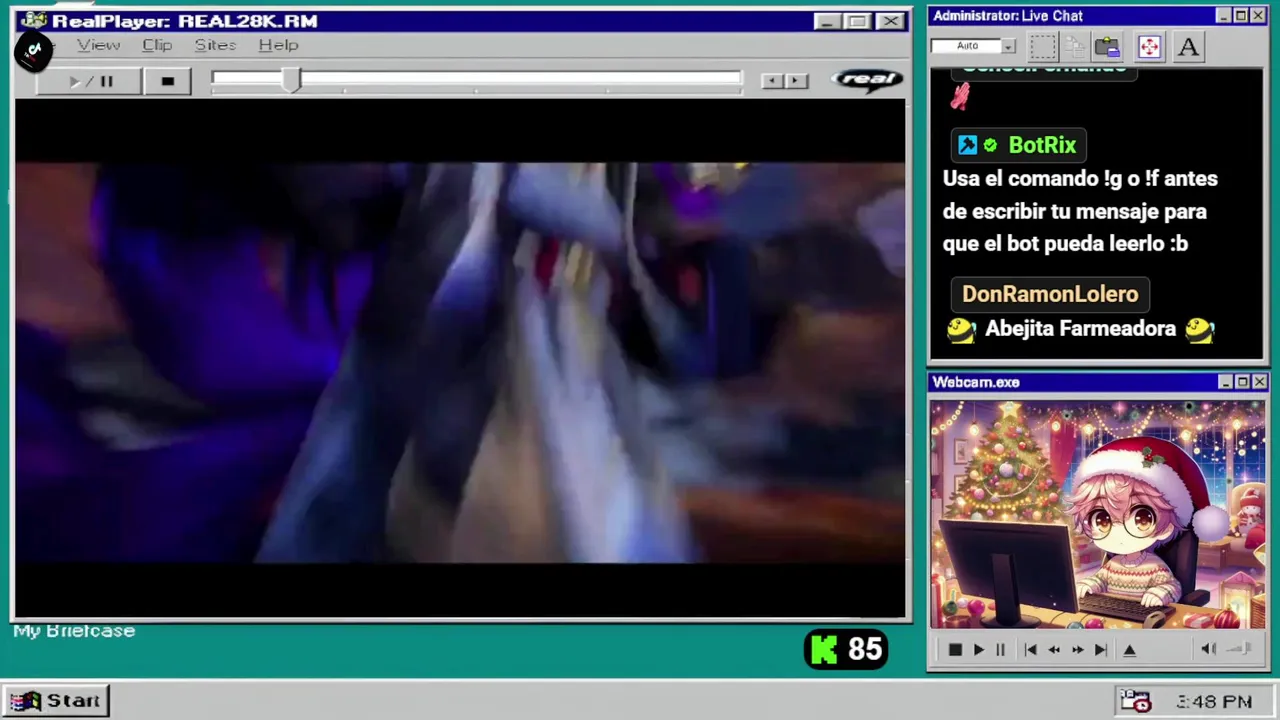Click the pink praying hands emote
The height and width of the screenshot is (720, 1280).
[x=960, y=96]
